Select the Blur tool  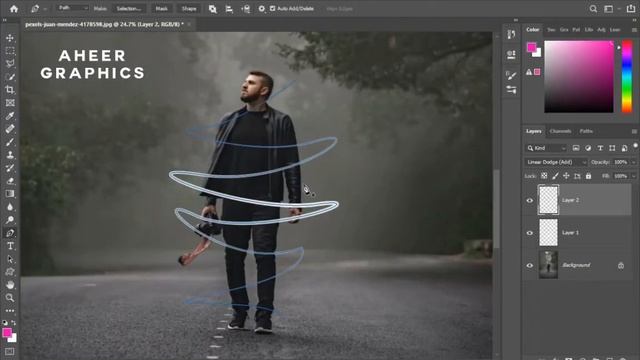[x=10, y=207]
